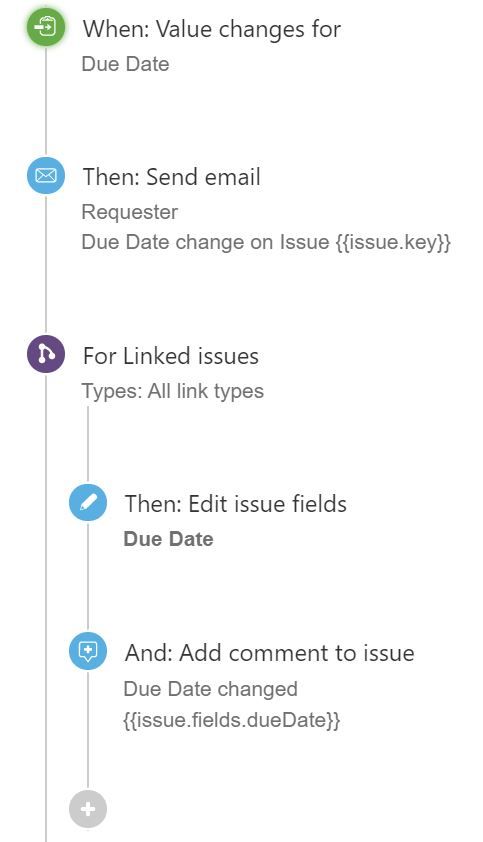Click the 'Requester' recipient text
Screen dimensions: 483x842
point(129,212)
